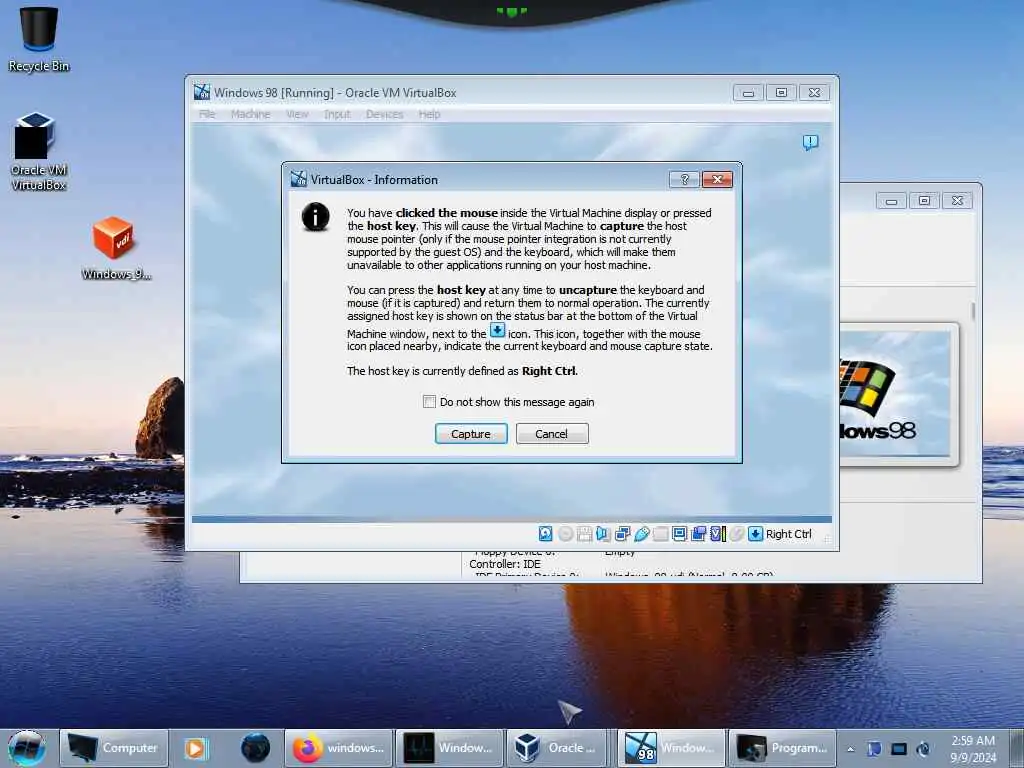Click the audio status bar icon
Screen dimensions: 1024x768
click(x=603, y=534)
